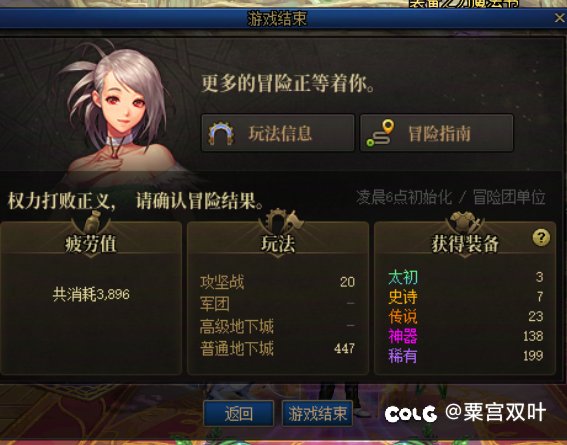Click the 攻坚战 count entry
This screenshot has width=567, height=445.
click(x=278, y=282)
